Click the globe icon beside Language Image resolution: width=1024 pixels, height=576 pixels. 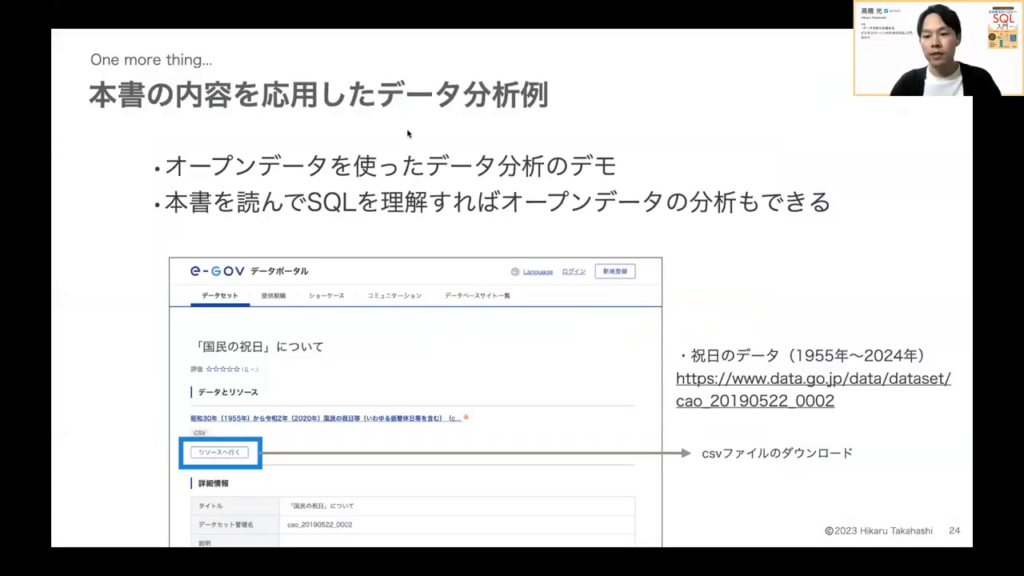[x=515, y=271]
